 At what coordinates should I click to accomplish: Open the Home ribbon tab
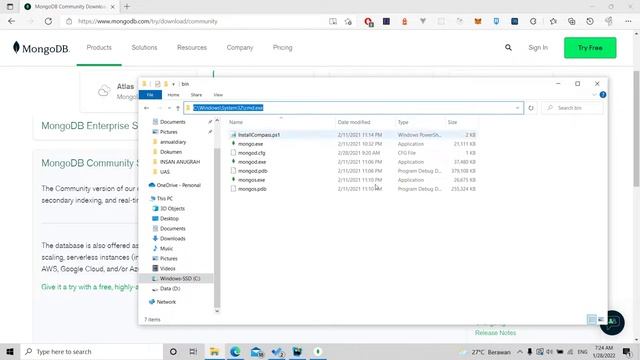point(173,95)
